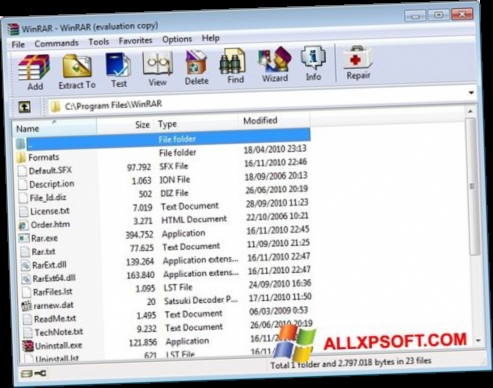
Task: Click the status bar total bytes text
Action: click(x=351, y=363)
